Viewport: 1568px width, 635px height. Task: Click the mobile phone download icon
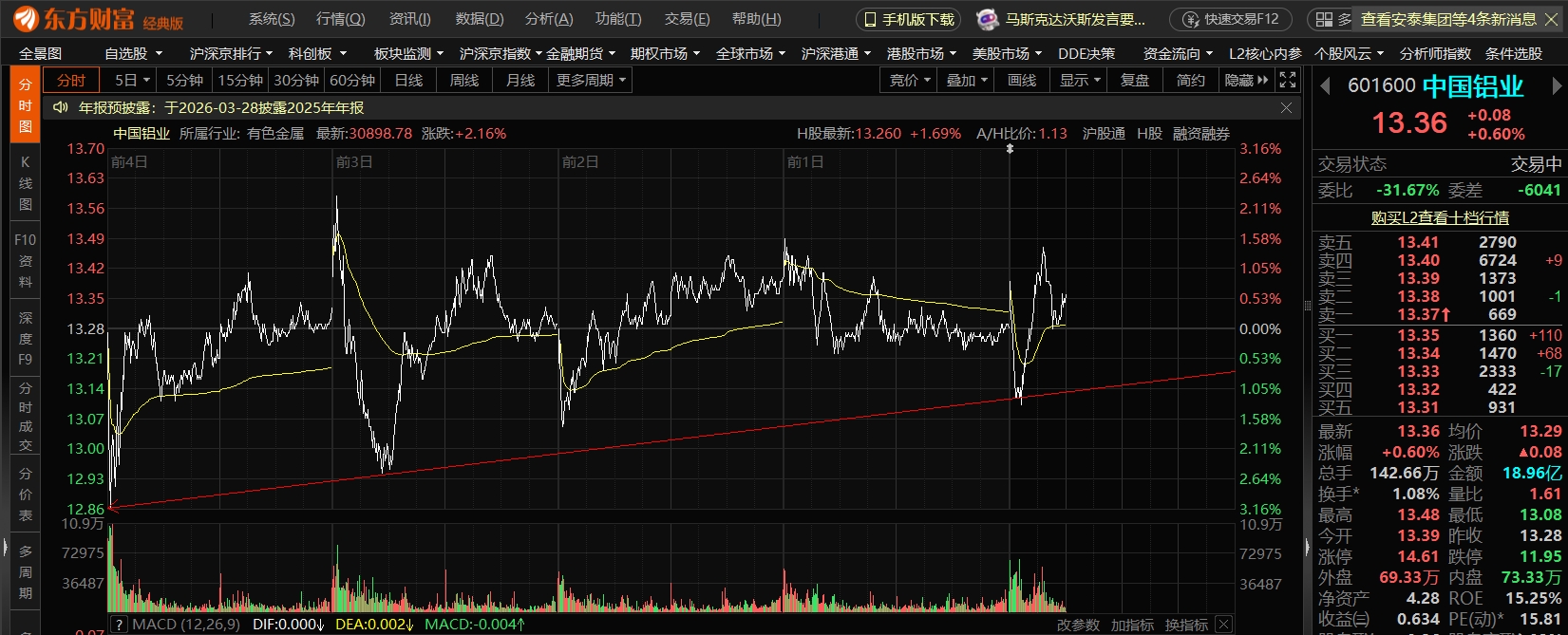click(870, 20)
